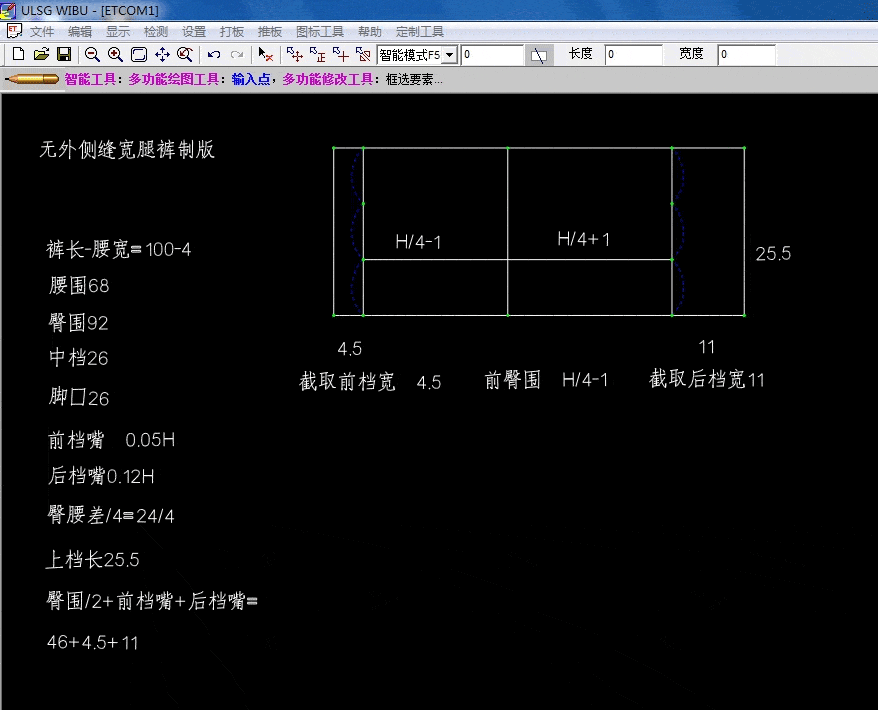Click inside the 宽度 value field

[x=747, y=55]
